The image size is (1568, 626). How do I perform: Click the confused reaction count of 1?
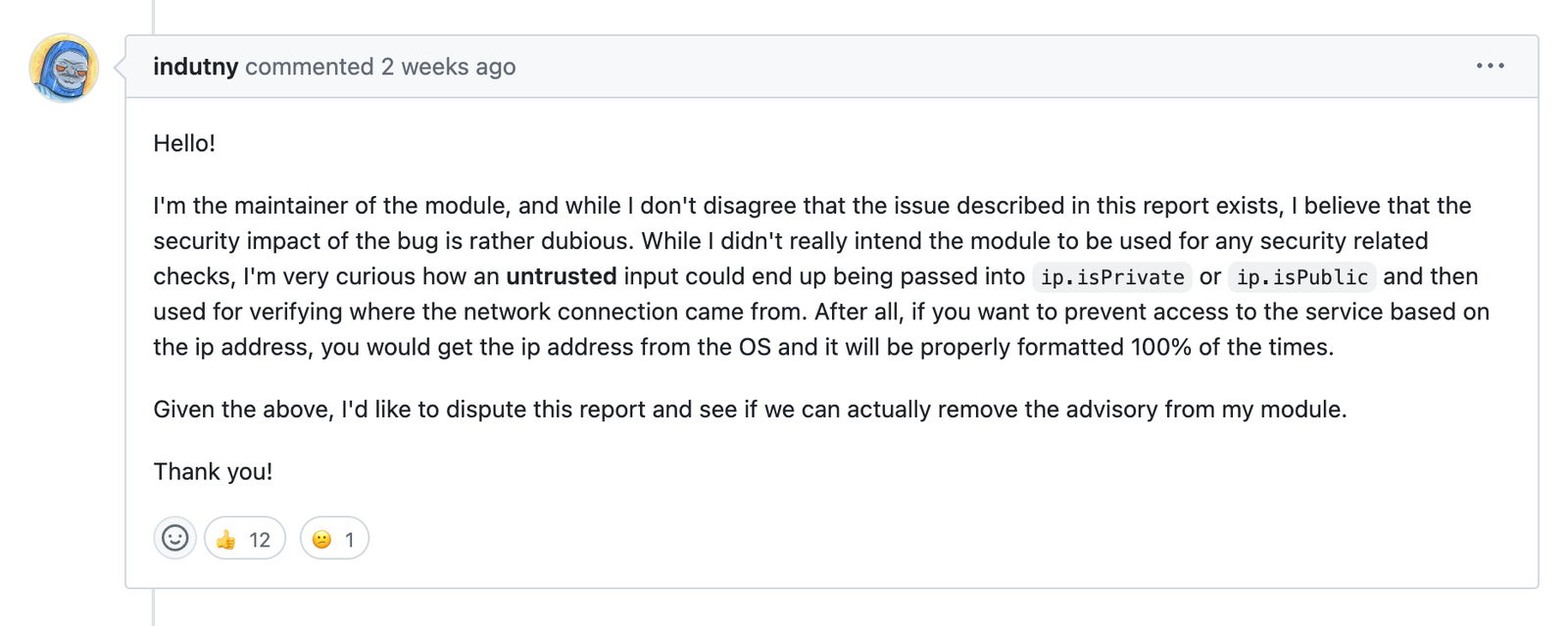click(x=349, y=540)
